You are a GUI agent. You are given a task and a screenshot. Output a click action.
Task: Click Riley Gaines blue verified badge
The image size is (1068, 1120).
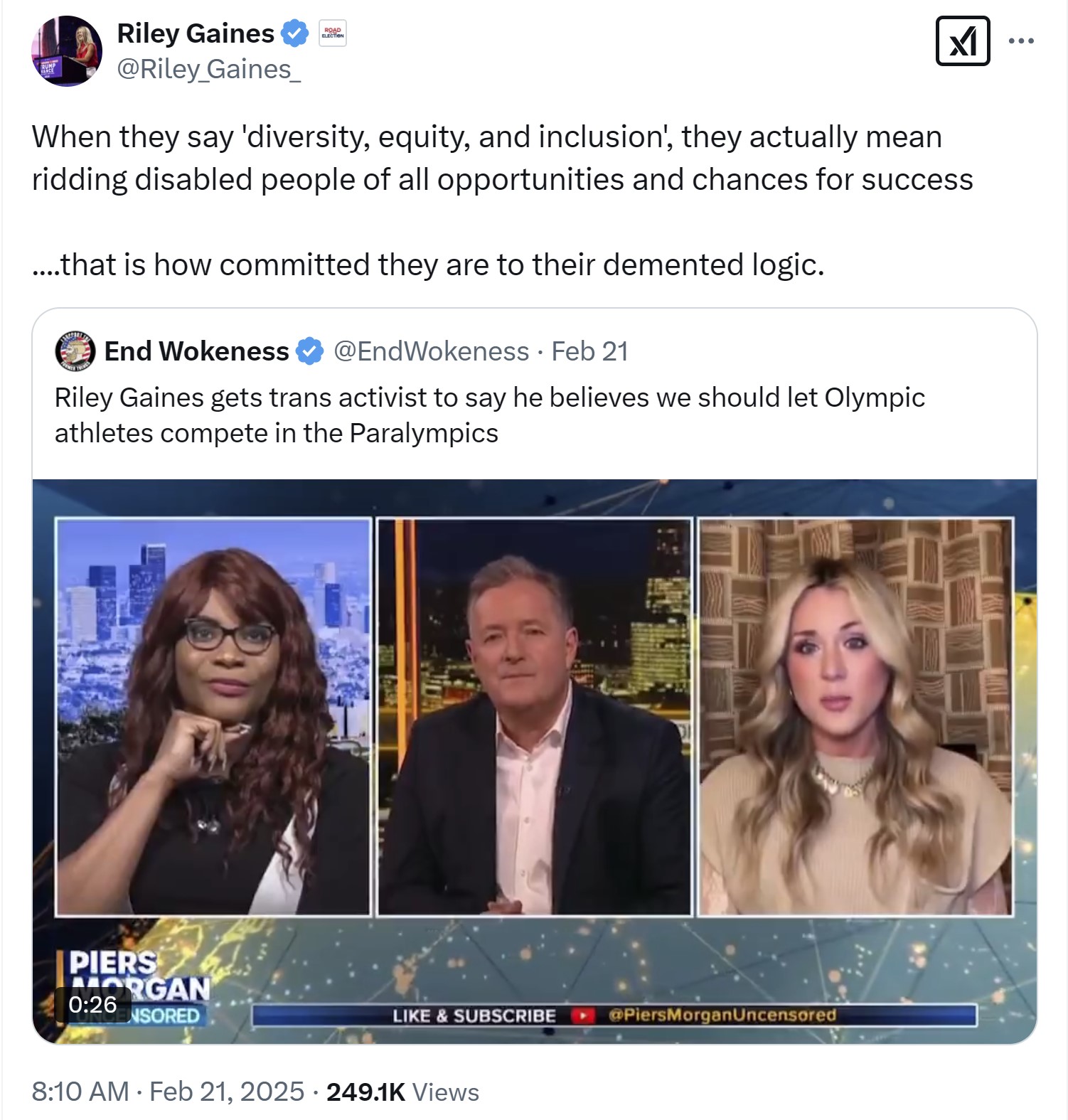click(294, 33)
